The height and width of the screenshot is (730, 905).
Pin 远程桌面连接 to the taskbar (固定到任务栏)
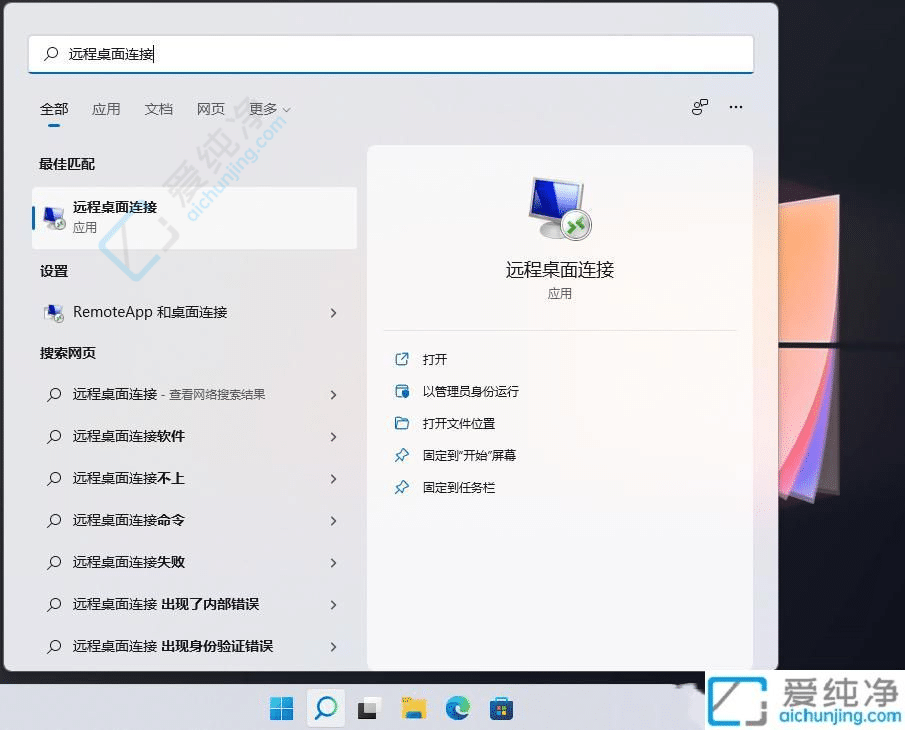460,487
